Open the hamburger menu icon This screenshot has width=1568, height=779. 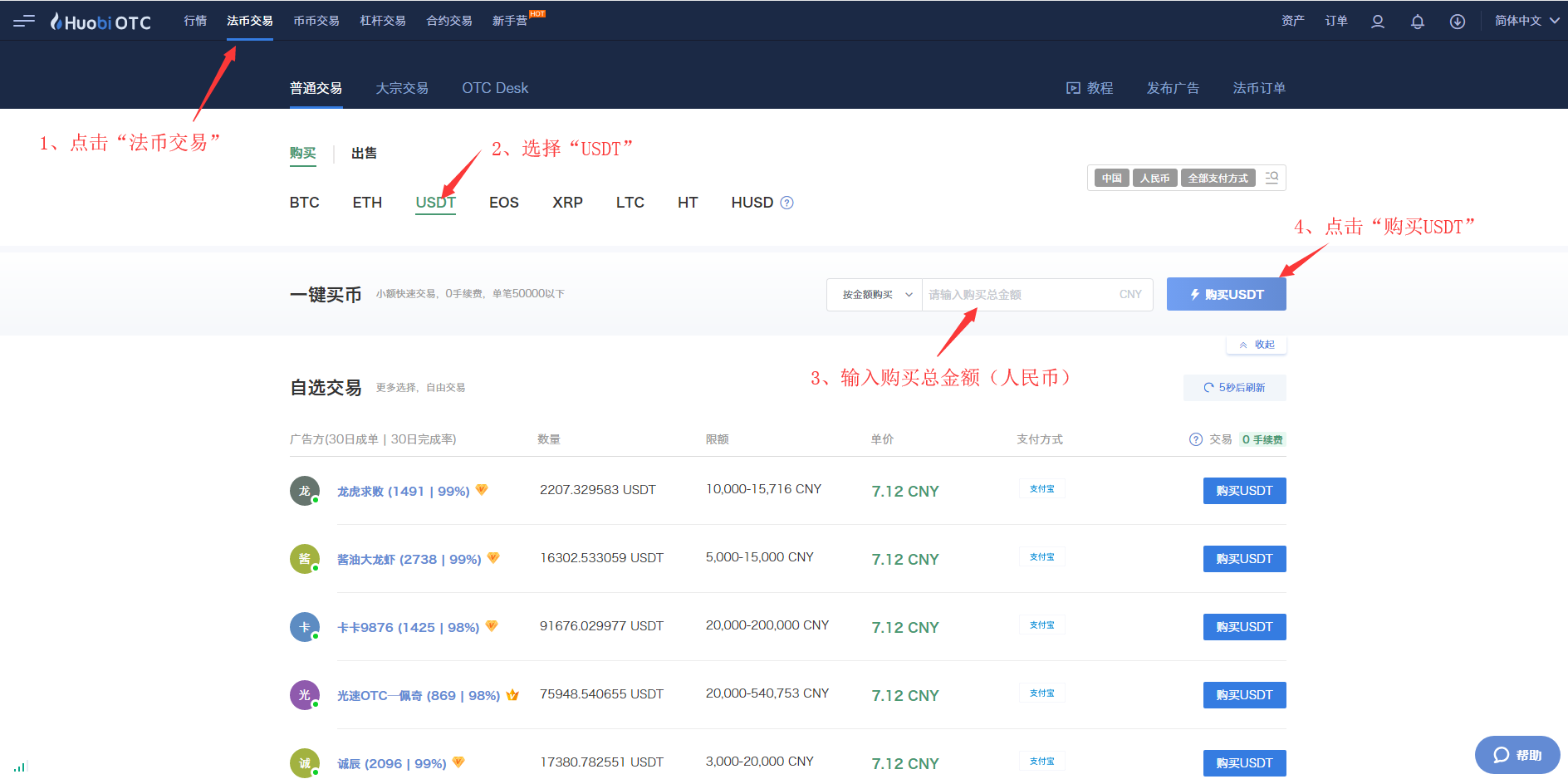(x=24, y=21)
